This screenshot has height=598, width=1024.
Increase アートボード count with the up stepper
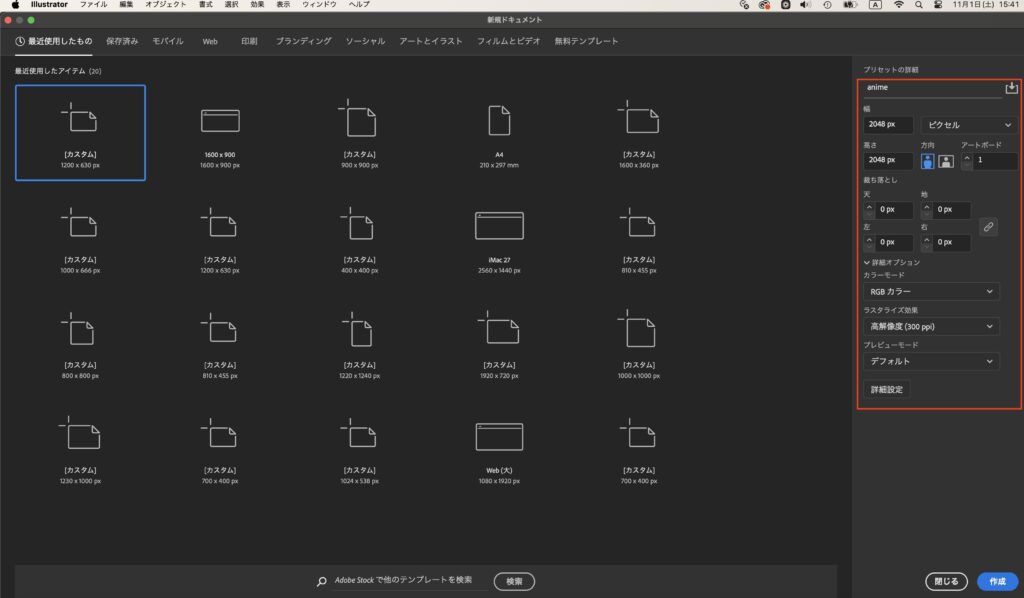pyautogui.click(x=968, y=156)
